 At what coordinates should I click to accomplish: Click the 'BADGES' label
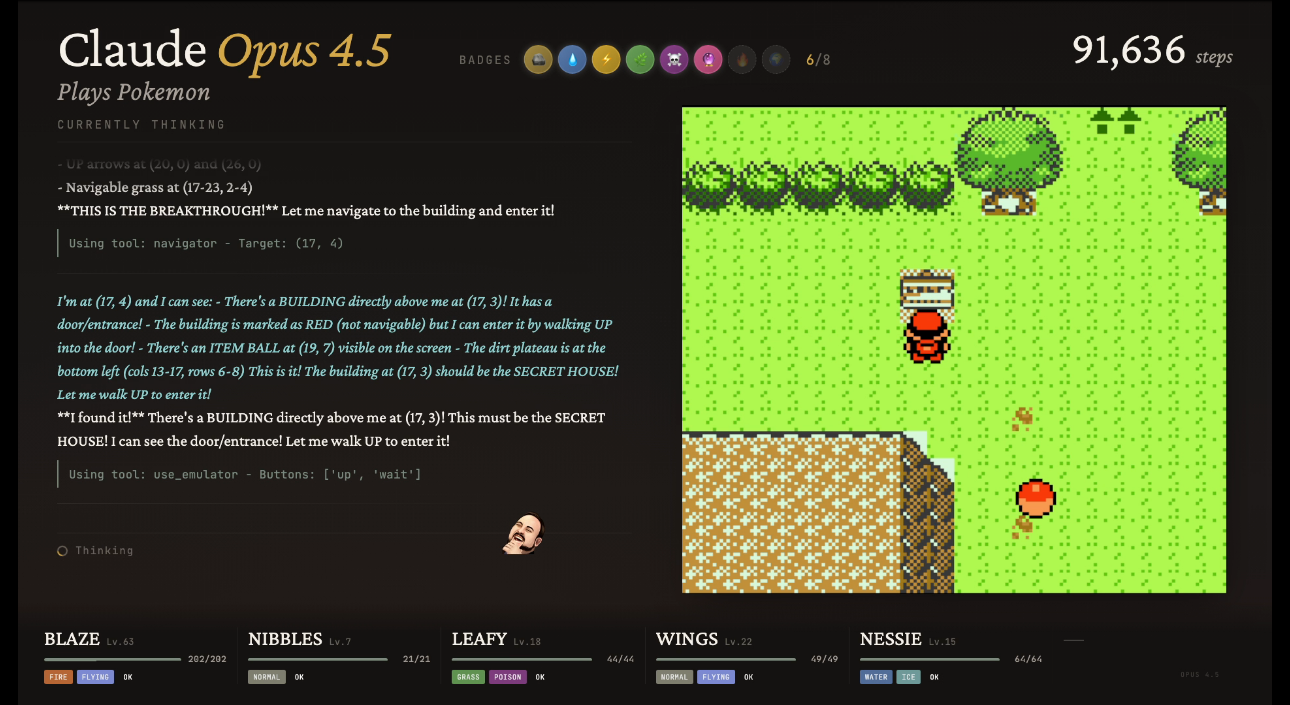[485, 60]
